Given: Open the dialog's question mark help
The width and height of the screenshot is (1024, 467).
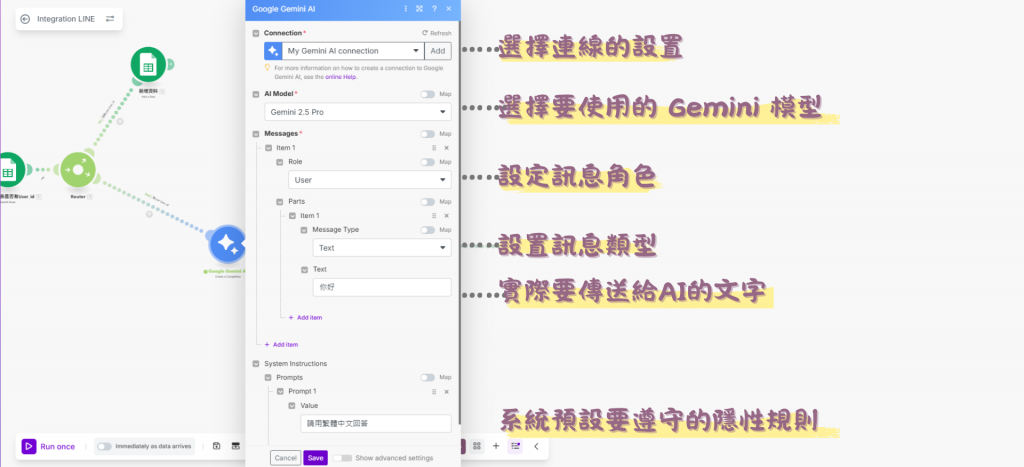Looking at the screenshot, I should [434, 8].
